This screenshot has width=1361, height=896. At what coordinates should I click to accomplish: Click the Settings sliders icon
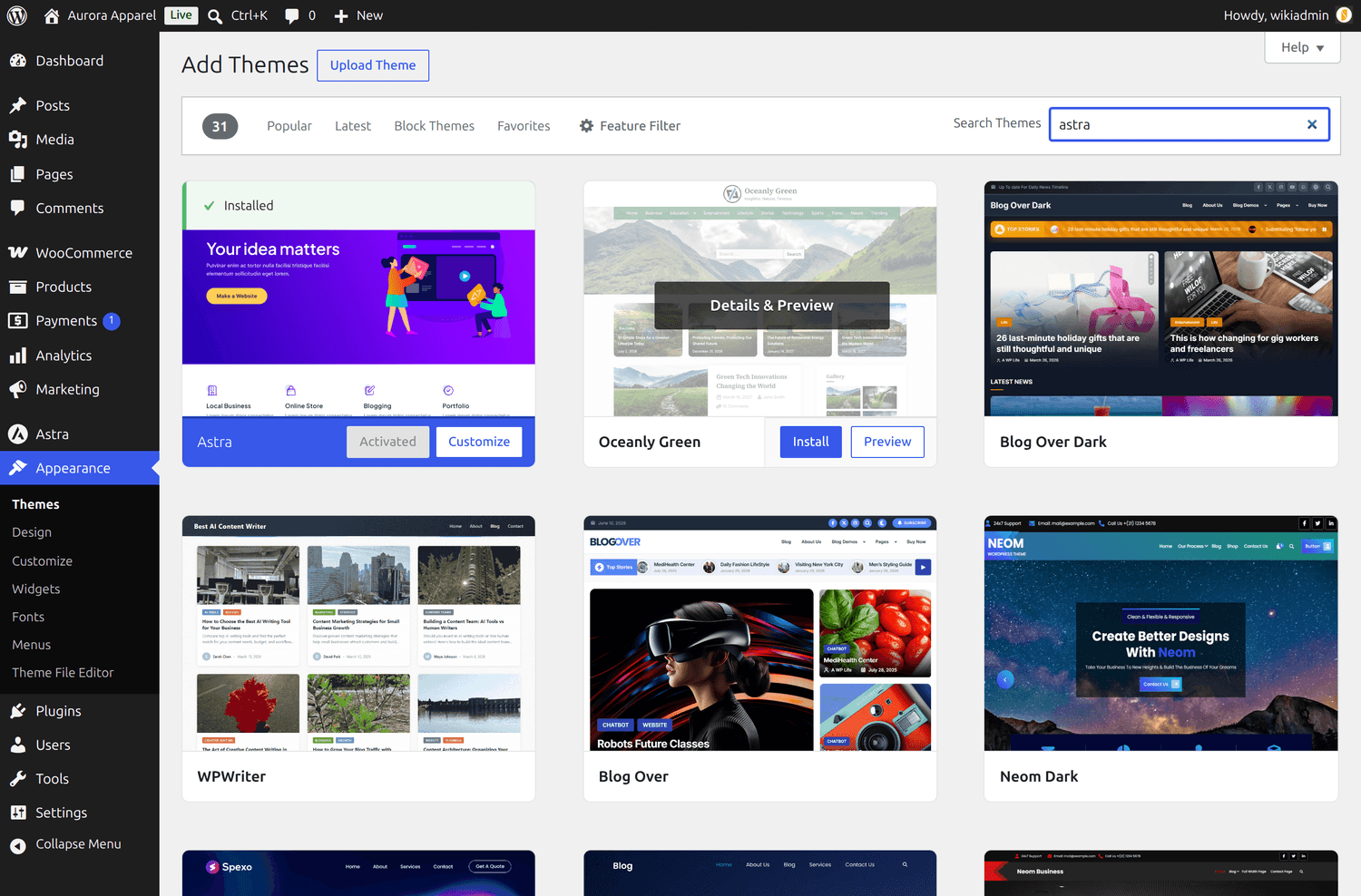pos(18,813)
